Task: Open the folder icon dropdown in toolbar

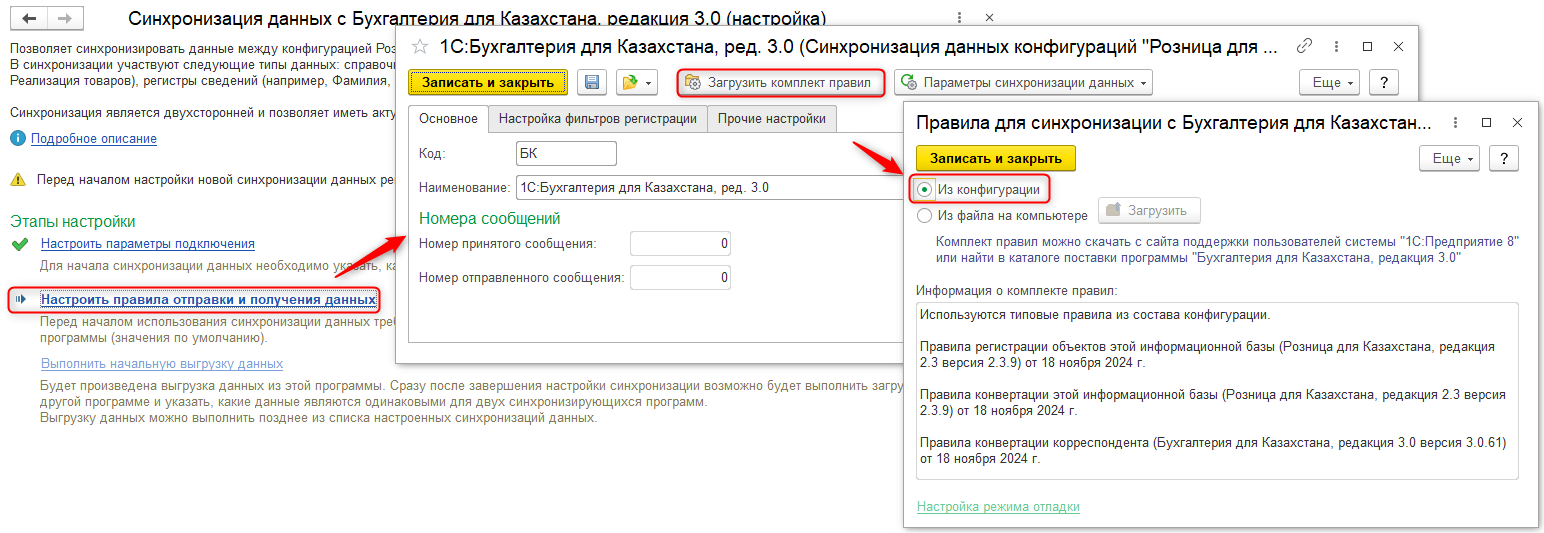Action: pos(636,83)
